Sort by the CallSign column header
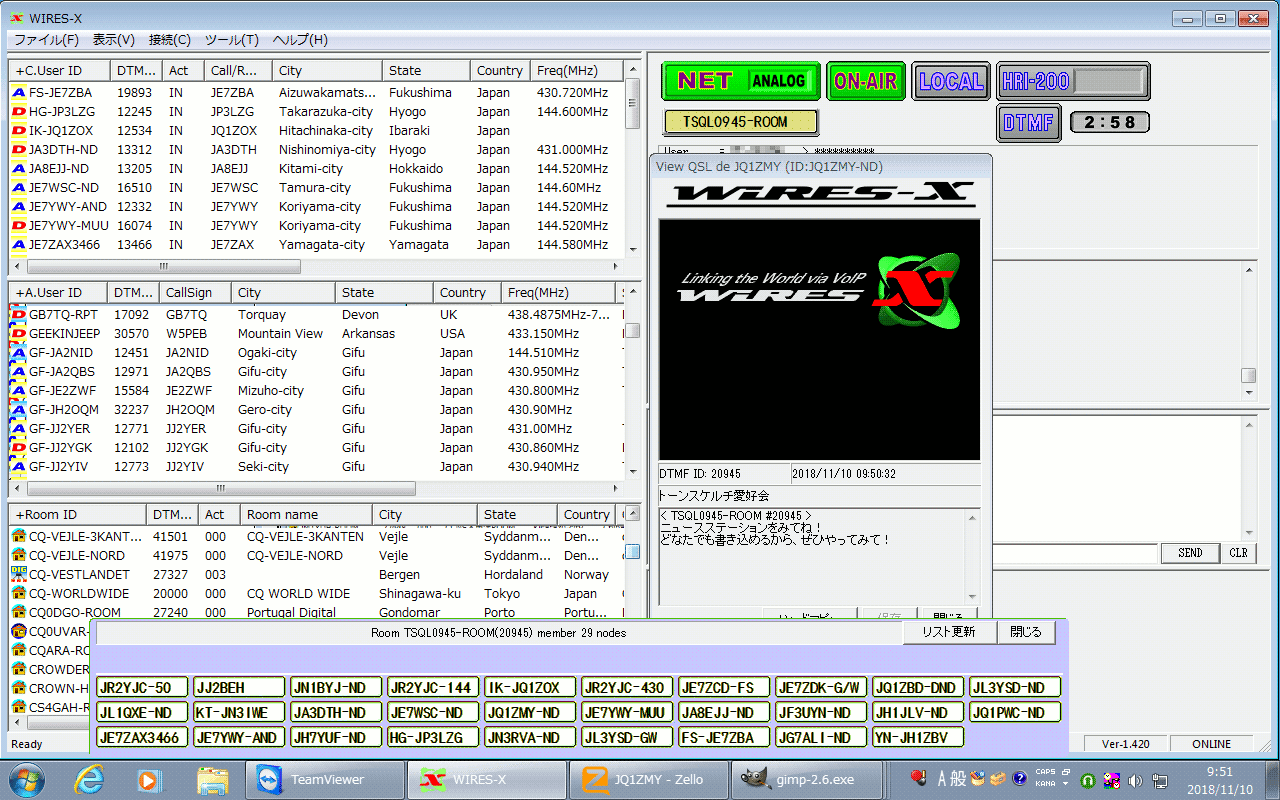1280x800 pixels. pos(196,293)
